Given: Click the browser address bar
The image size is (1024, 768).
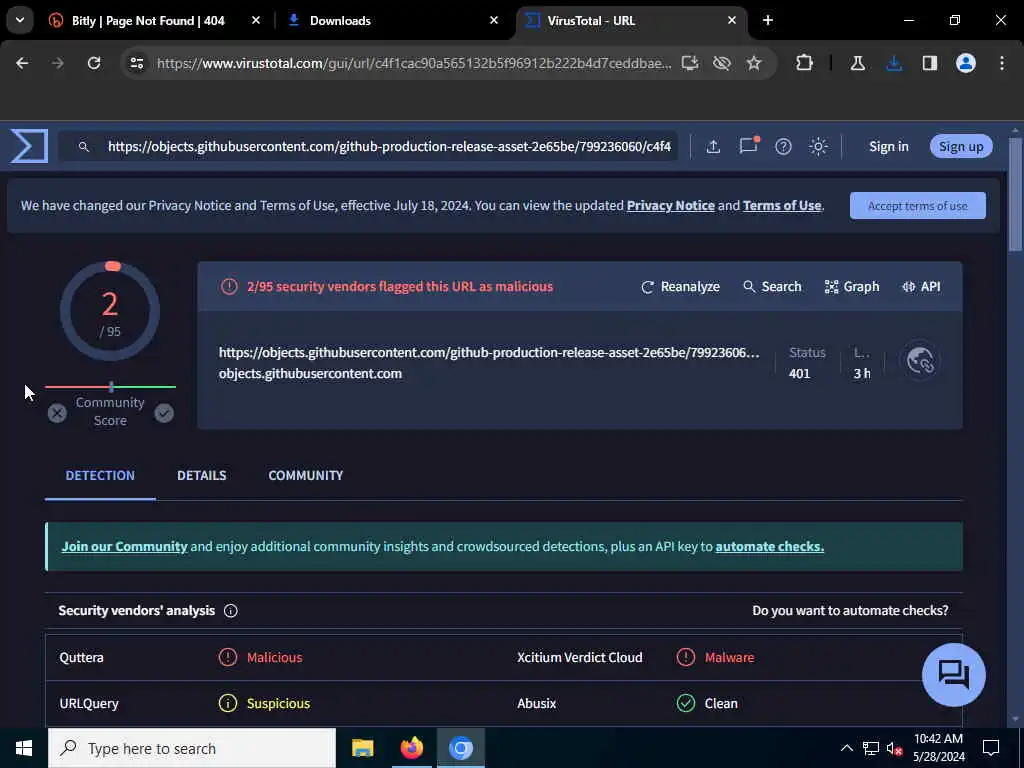Looking at the screenshot, I should tap(413, 63).
